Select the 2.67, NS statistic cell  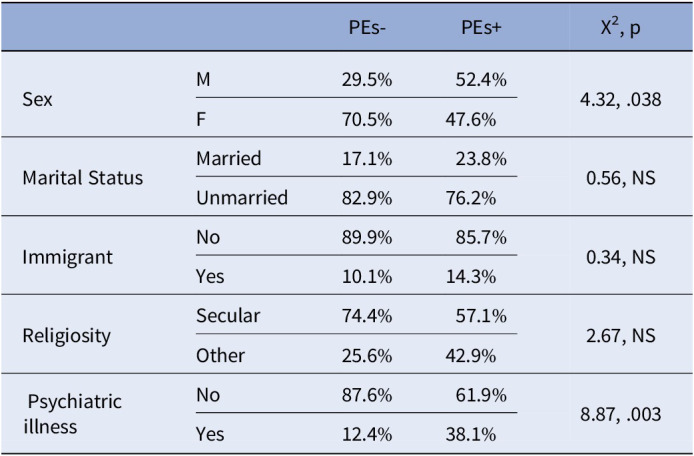pyautogui.click(x=621, y=336)
